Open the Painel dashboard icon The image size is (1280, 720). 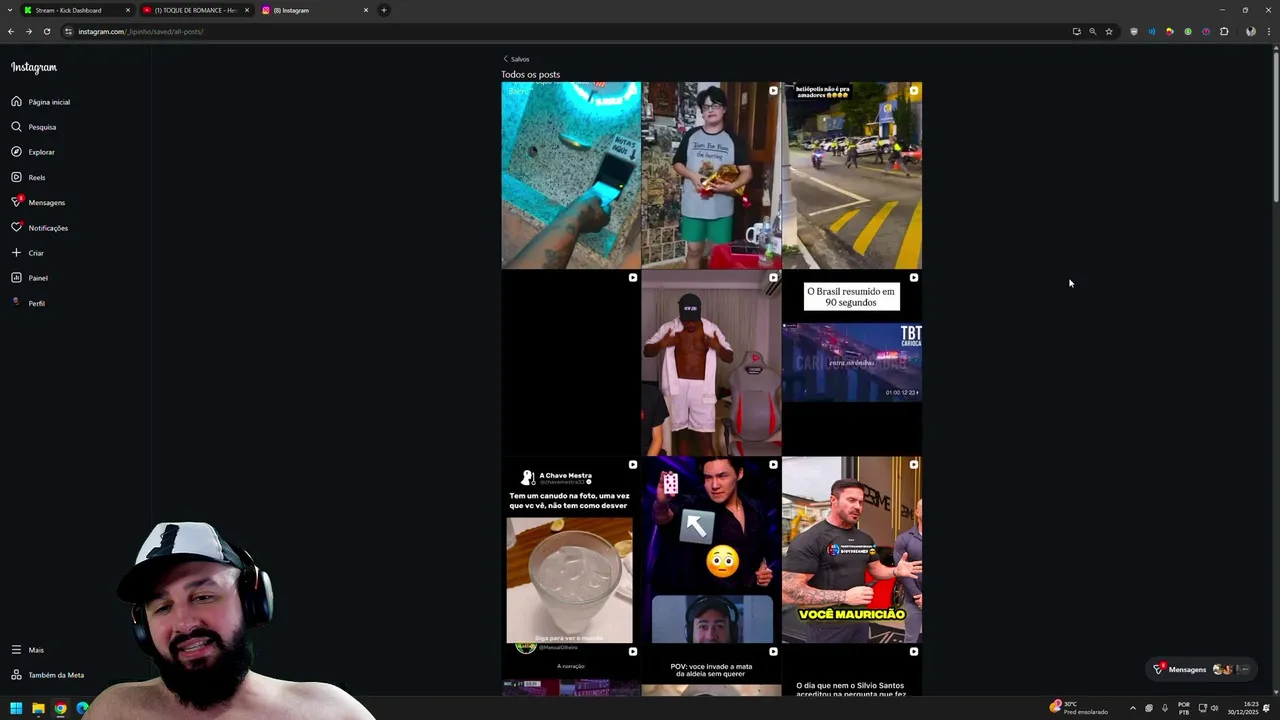(x=16, y=277)
